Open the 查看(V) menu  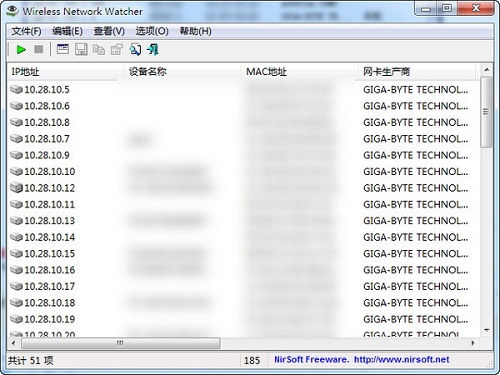[x=109, y=31]
